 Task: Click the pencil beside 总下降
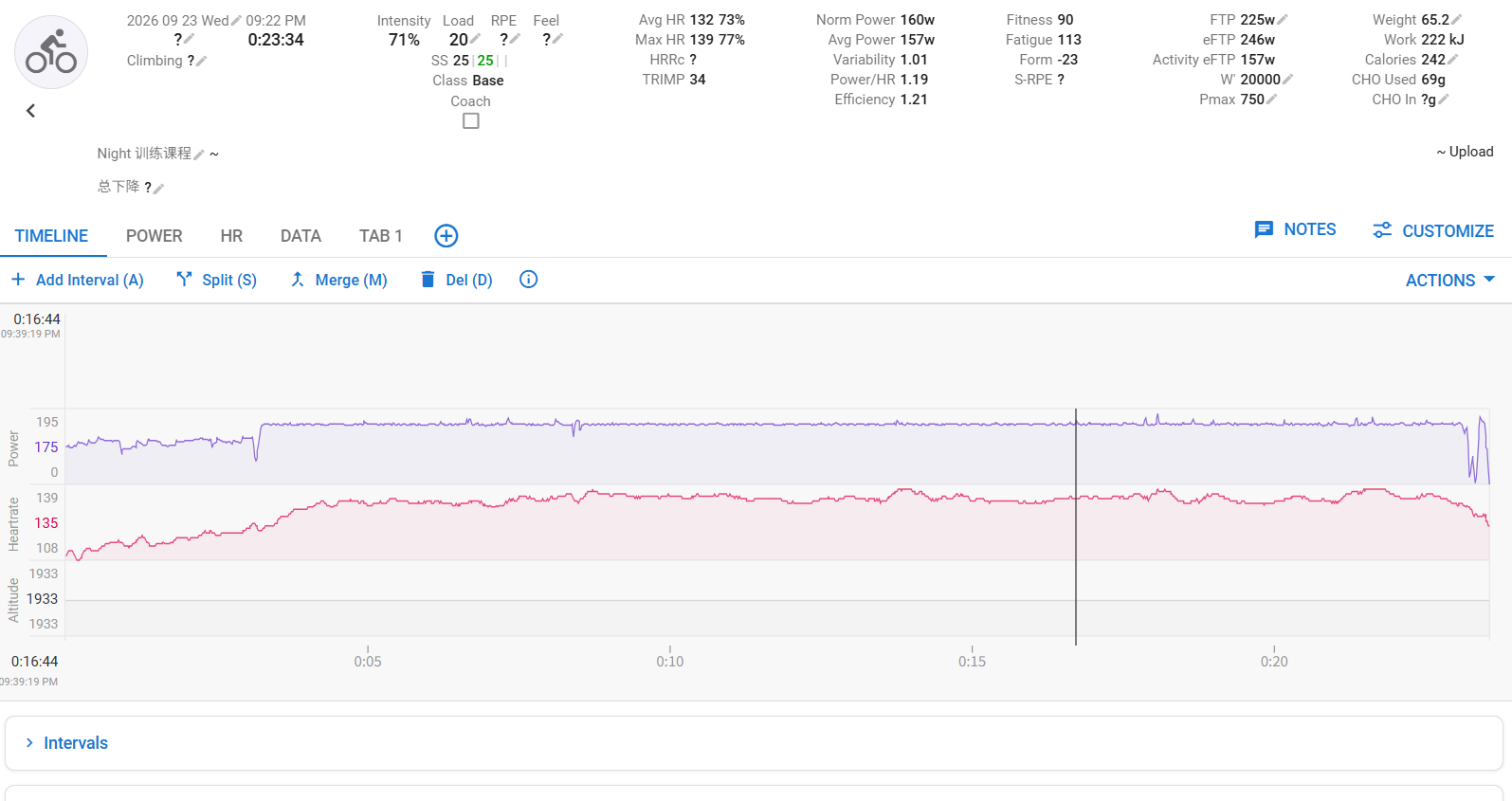pos(158,188)
